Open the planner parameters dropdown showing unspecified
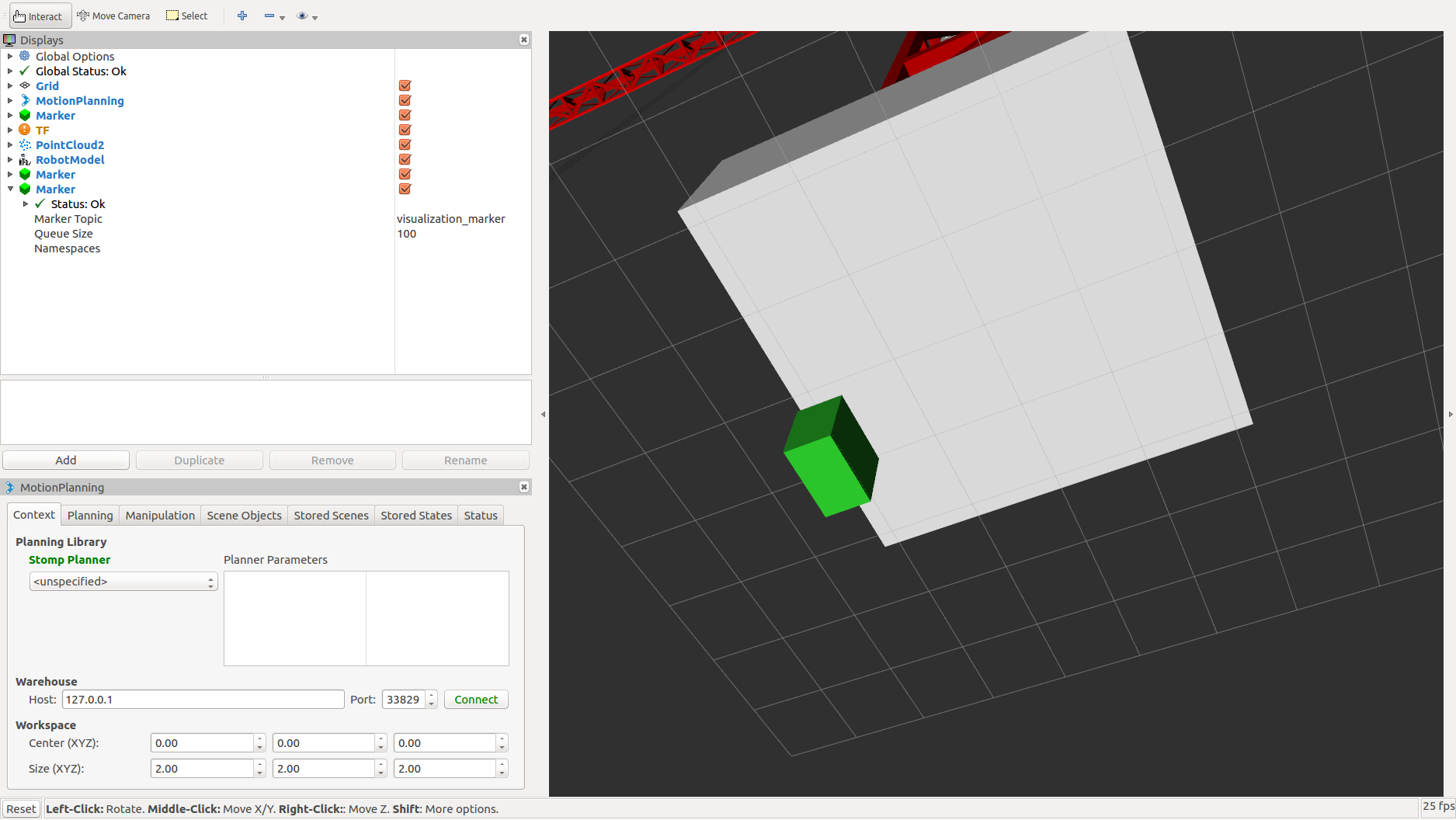Image resolution: width=1456 pixels, height=820 pixels. tap(123, 581)
